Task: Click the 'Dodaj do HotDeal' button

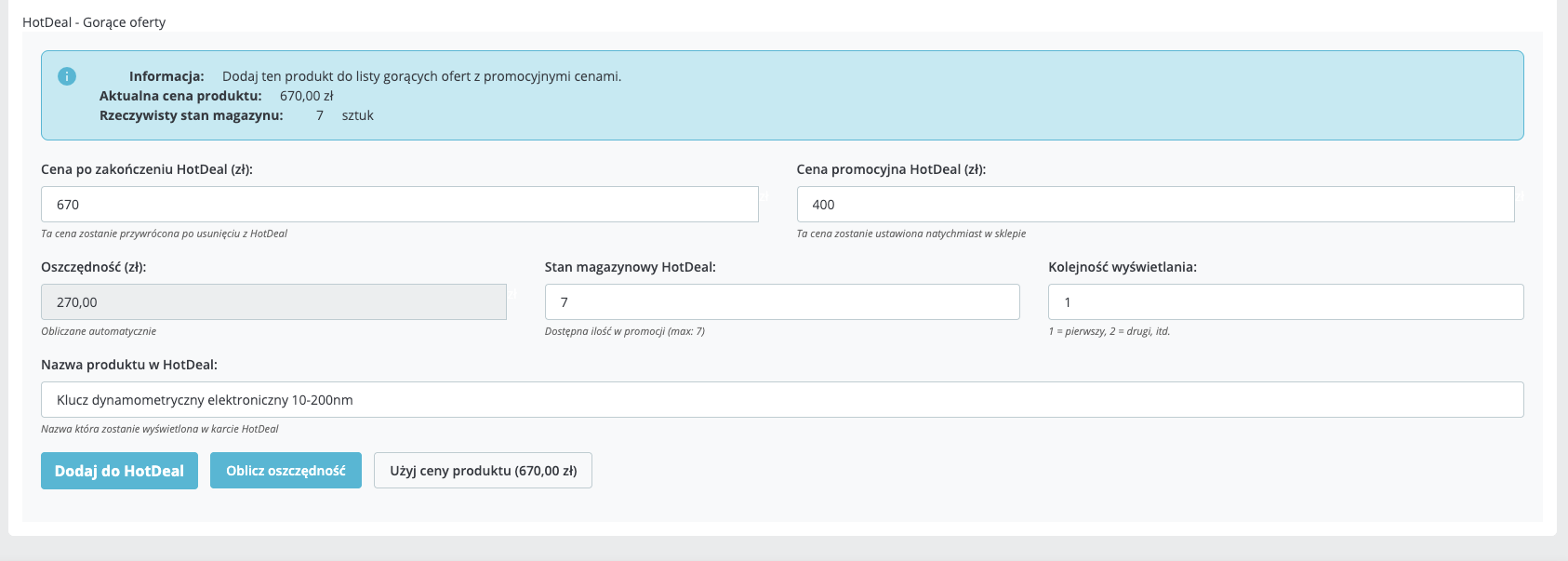Action: (119, 471)
